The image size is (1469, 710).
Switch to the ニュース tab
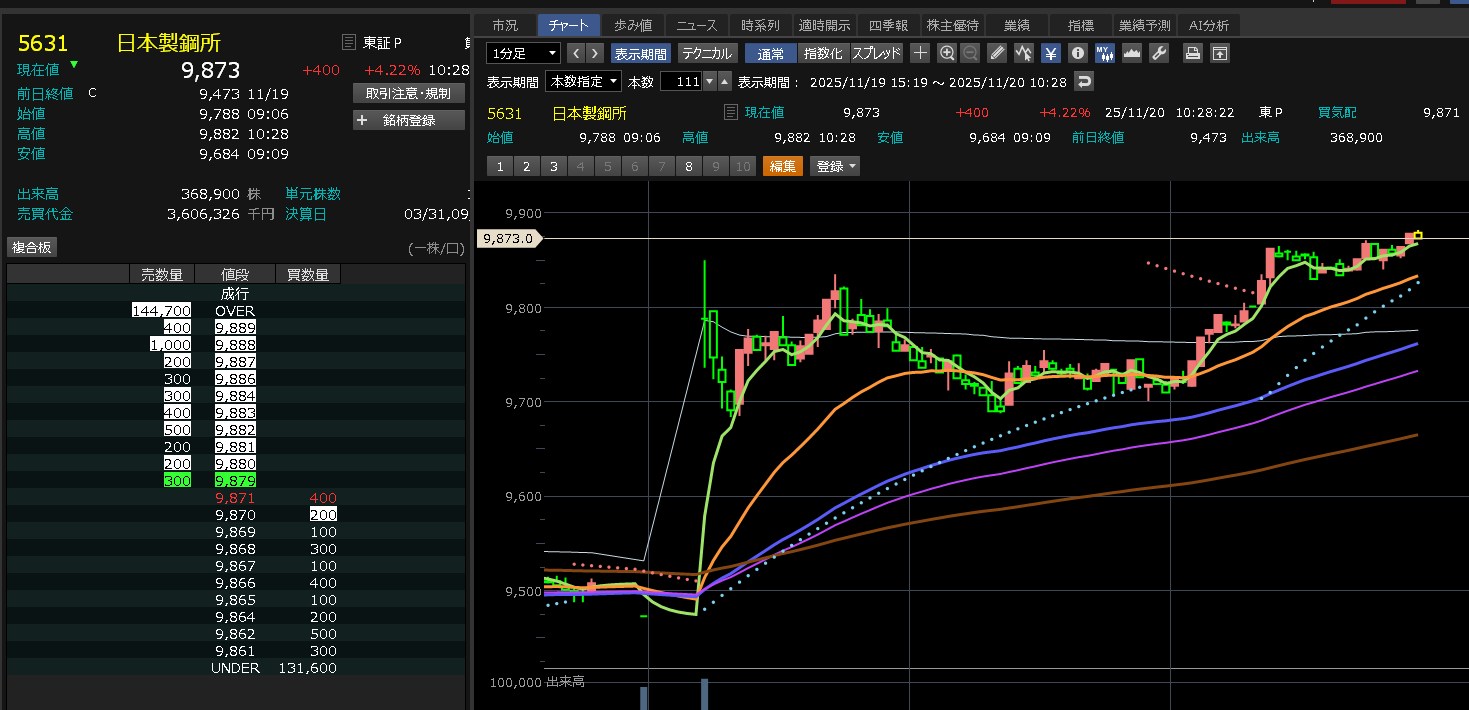(696, 25)
